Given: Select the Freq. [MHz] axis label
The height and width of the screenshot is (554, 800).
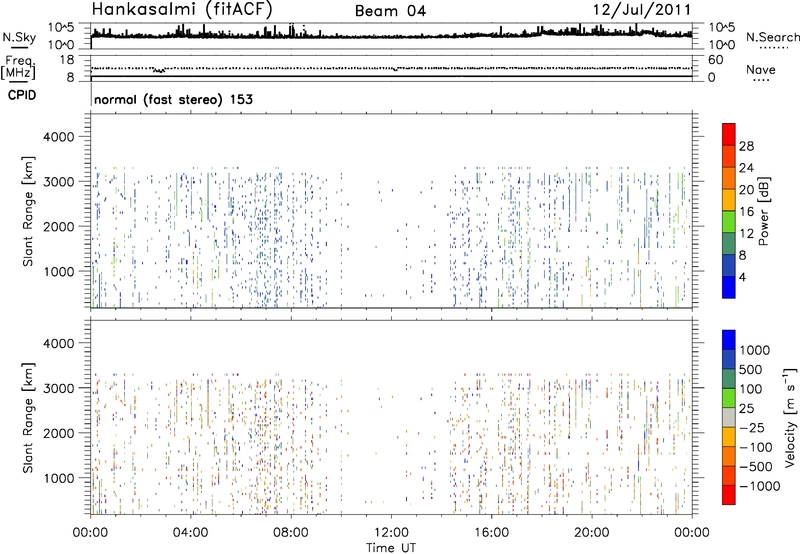Looking at the screenshot, I should (x=19, y=68).
